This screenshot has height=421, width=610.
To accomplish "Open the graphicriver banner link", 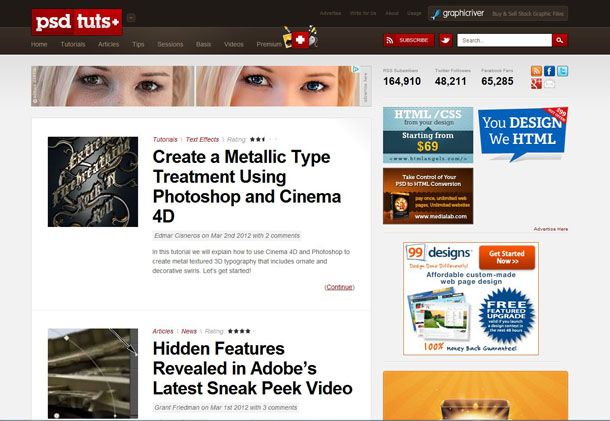I will [498, 14].
